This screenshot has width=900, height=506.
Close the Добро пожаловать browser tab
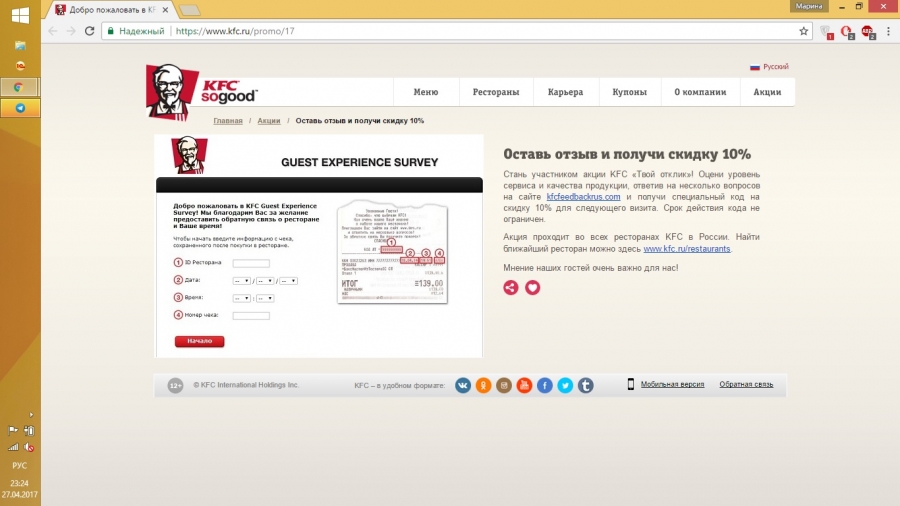(165, 10)
